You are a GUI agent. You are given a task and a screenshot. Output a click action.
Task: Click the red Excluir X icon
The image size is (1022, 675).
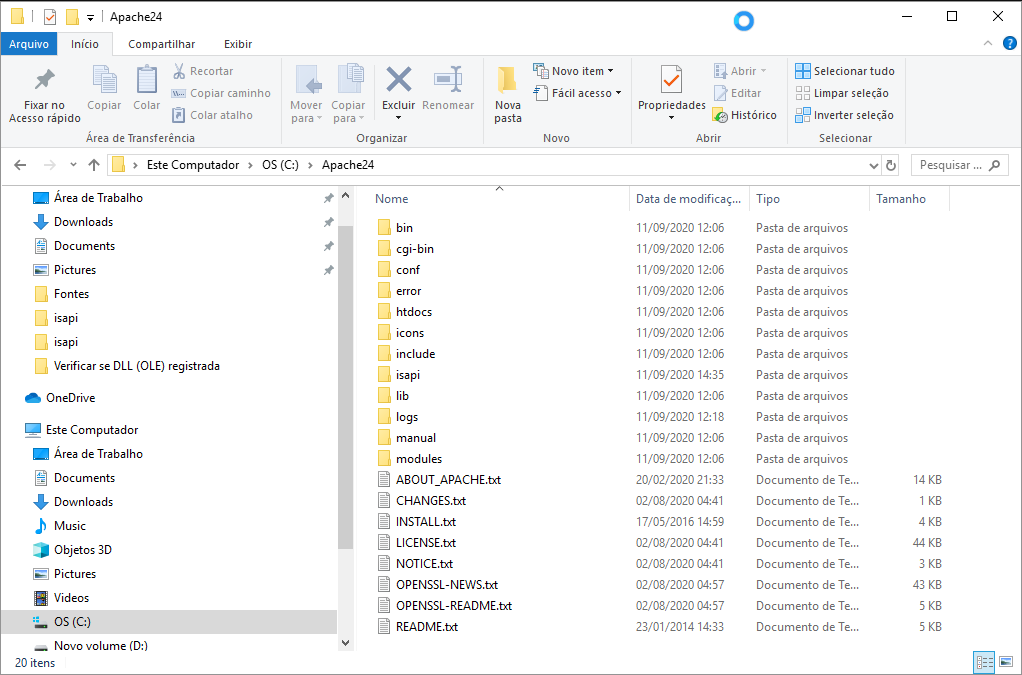[x=398, y=79]
